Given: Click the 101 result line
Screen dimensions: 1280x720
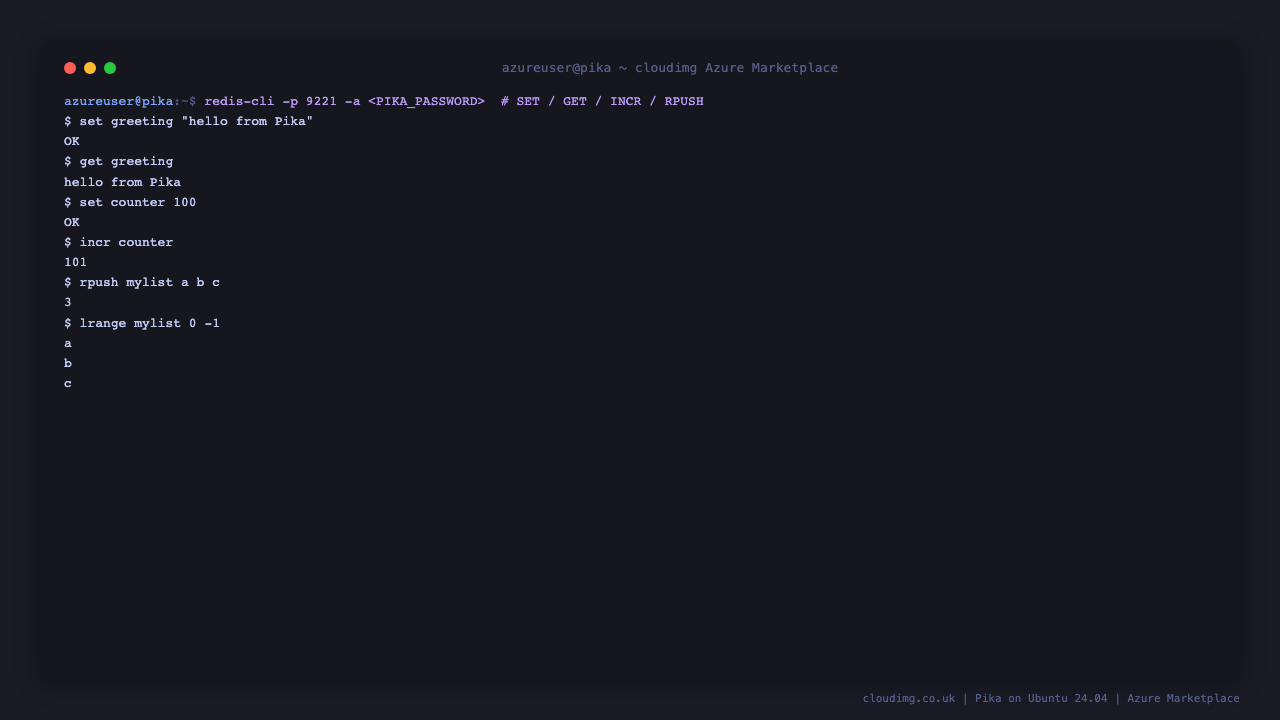Looking at the screenshot, I should pos(76,262).
